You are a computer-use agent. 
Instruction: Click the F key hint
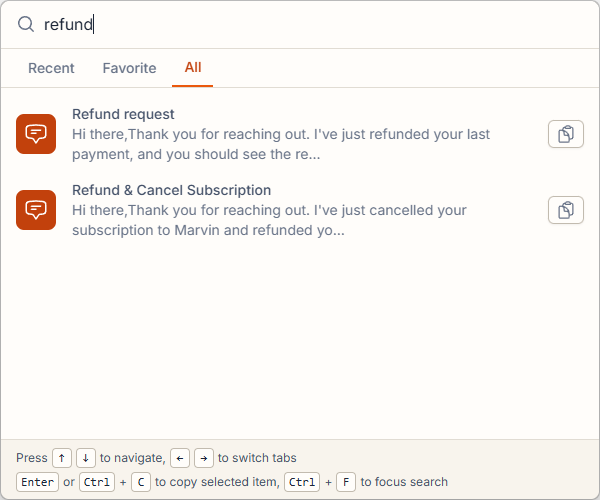pyautogui.click(x=346, y=482)
